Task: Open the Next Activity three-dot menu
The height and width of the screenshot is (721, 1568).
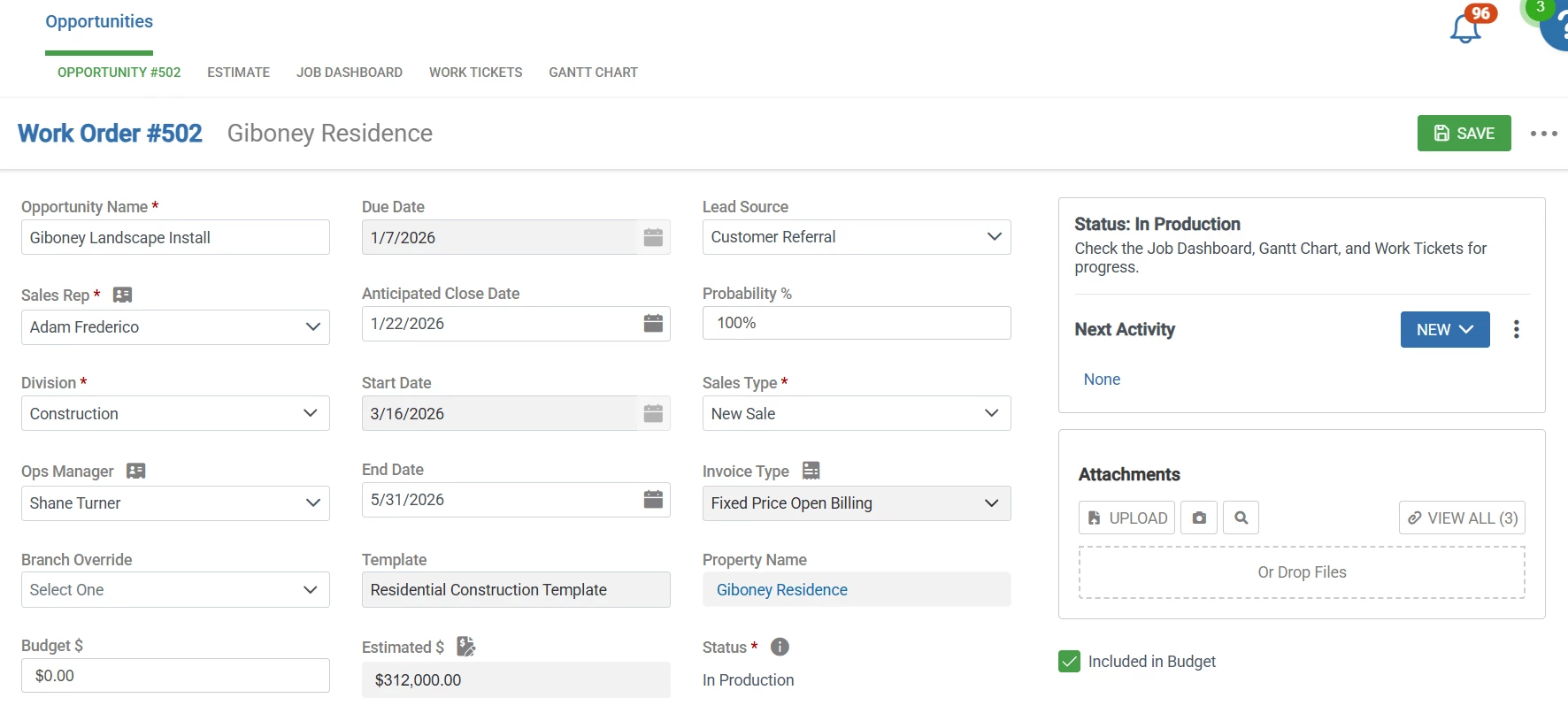Action: (x=1517, y=330)
